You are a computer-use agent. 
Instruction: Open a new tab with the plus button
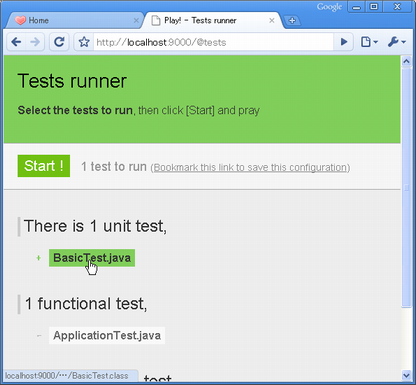tap(292, 21)
